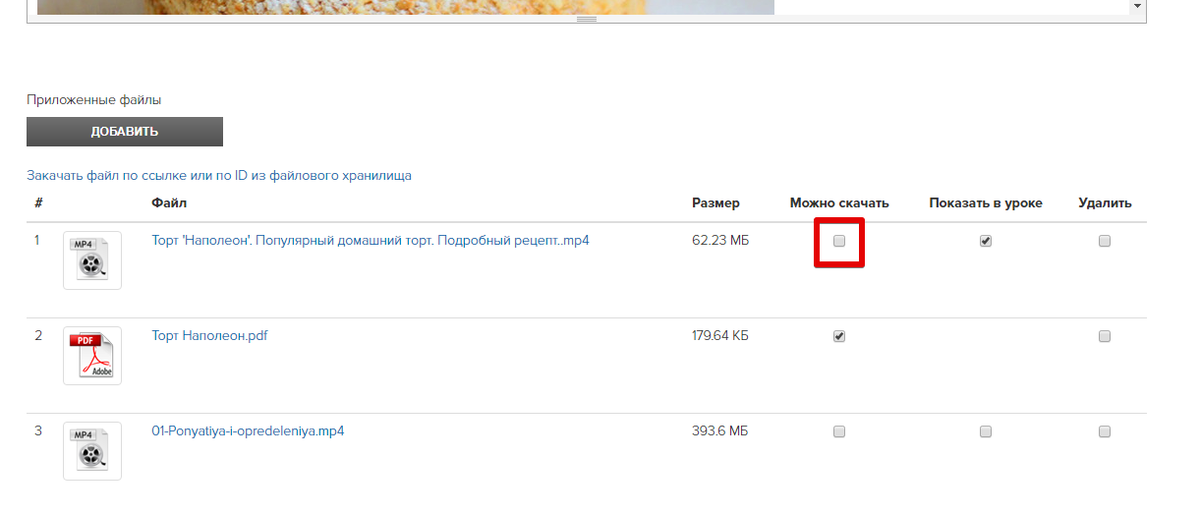Tick 'Удалить' checkbox for Торт Наполеон.pdf

click(x=1104, y=336)
